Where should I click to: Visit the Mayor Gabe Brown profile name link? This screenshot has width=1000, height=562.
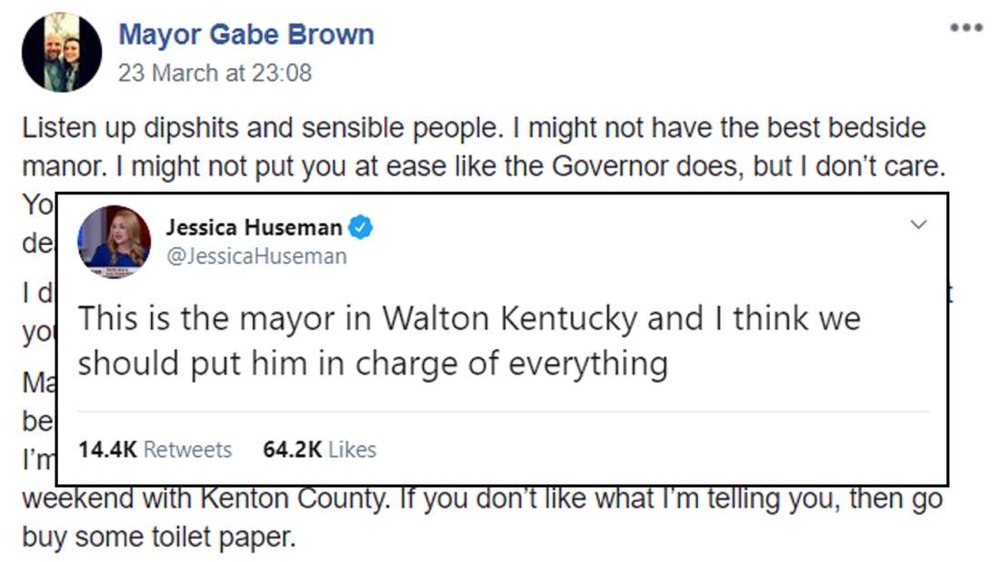tap(246, 35)
